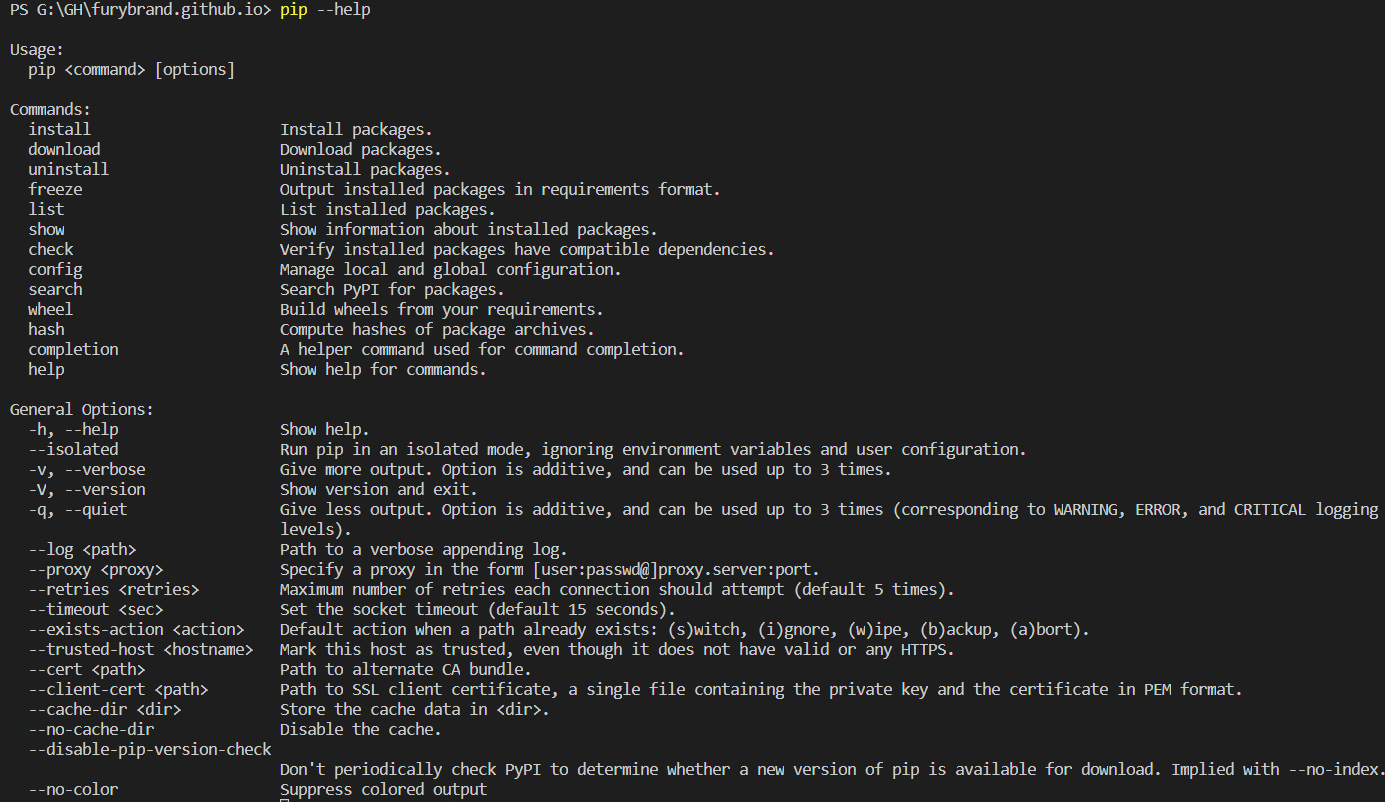The width and height of the screenshot is (1385, 802).
Task: Click the 'uninstall' command entry
Action: [x=68, y=169]
